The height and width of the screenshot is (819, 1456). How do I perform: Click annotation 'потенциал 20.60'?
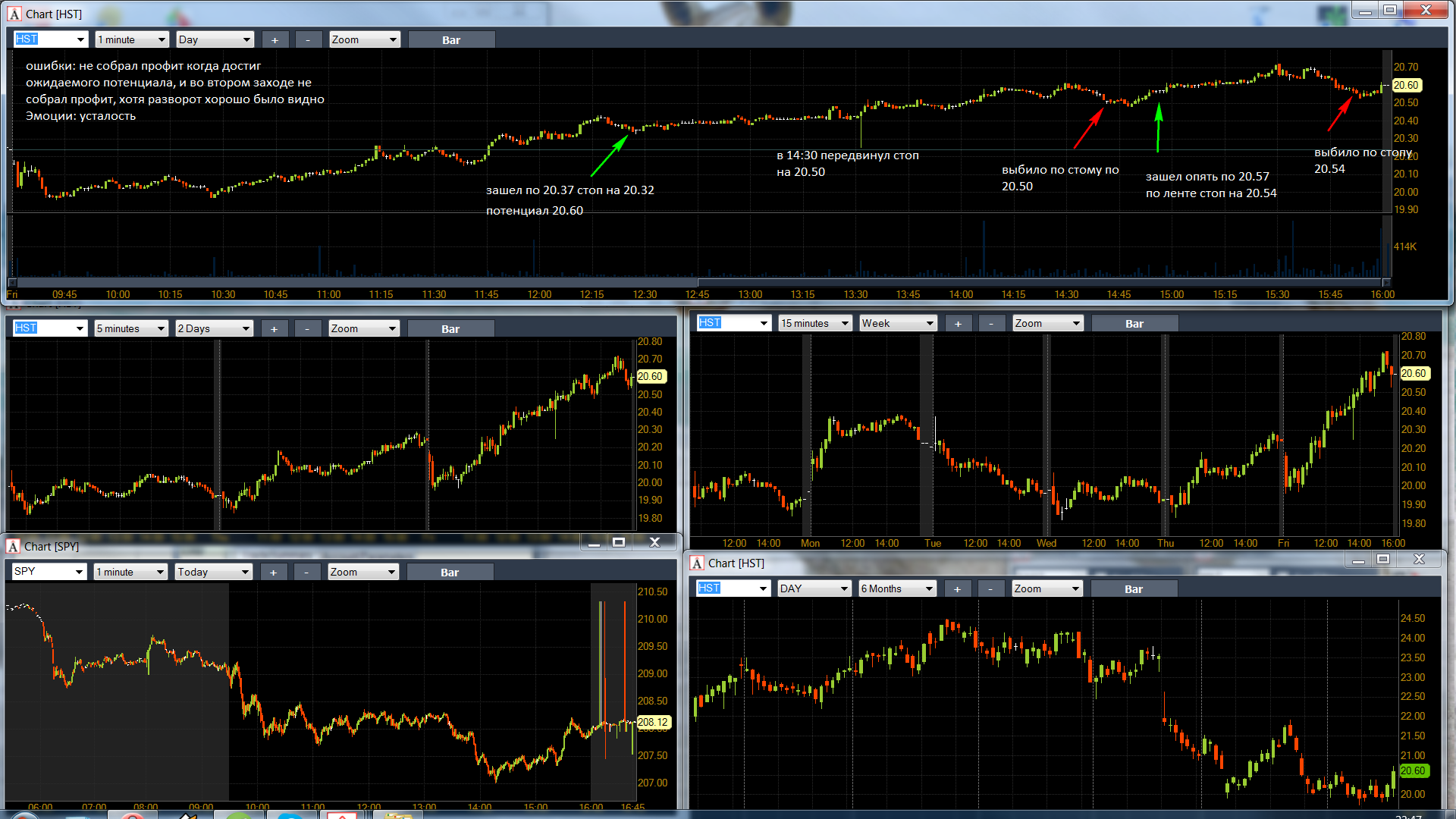(x=535, y=211)
